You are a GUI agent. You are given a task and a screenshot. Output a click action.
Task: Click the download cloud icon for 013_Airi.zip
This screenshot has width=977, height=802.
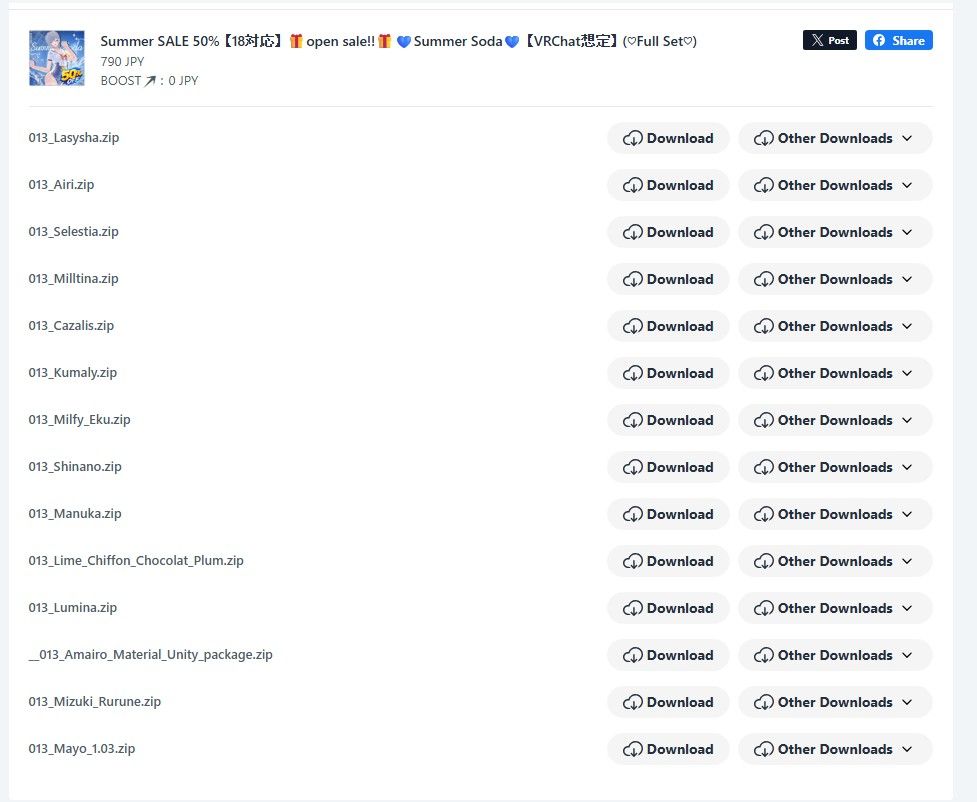pyautogui.click(x=632, y=185)
